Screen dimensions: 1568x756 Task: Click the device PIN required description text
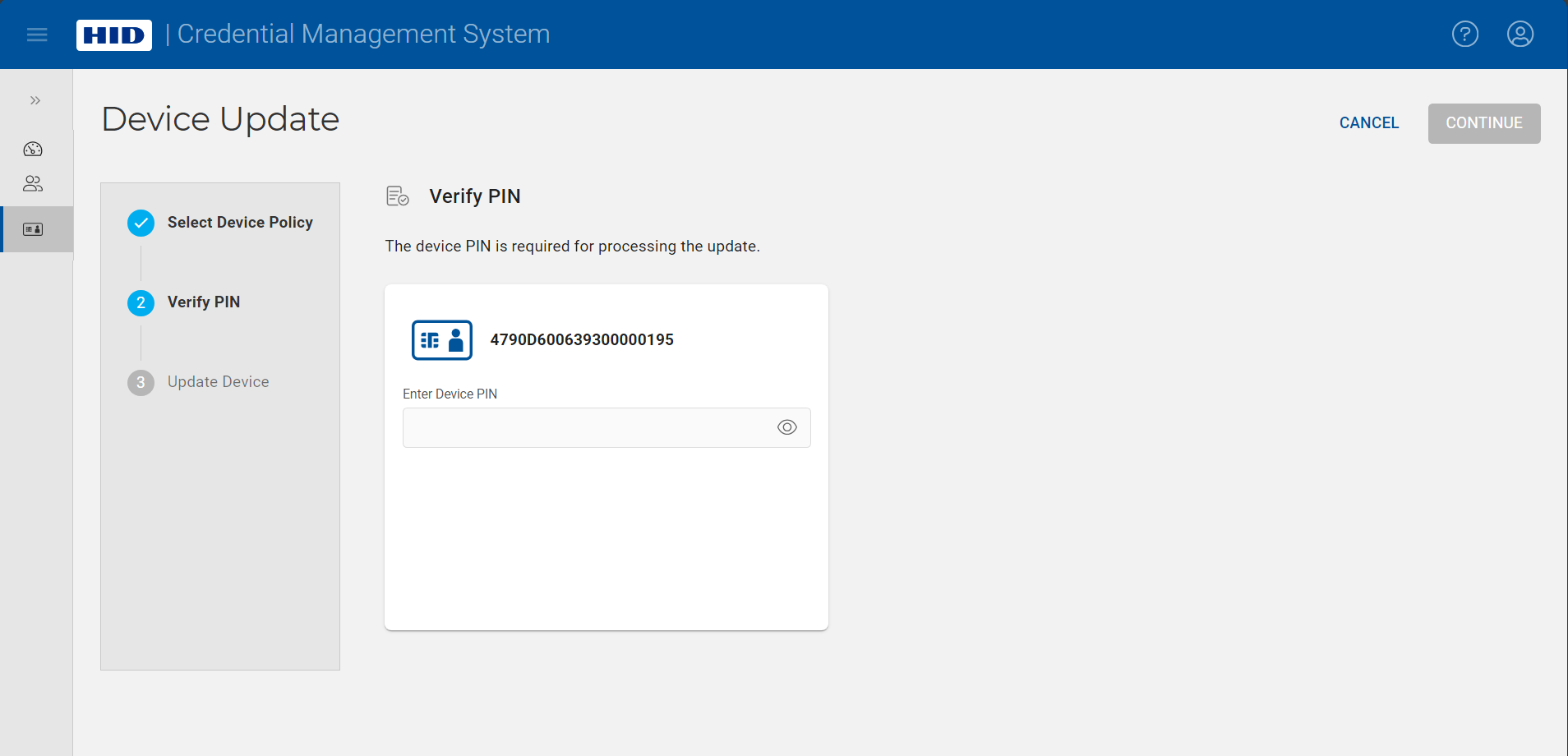tap(573, 247)
